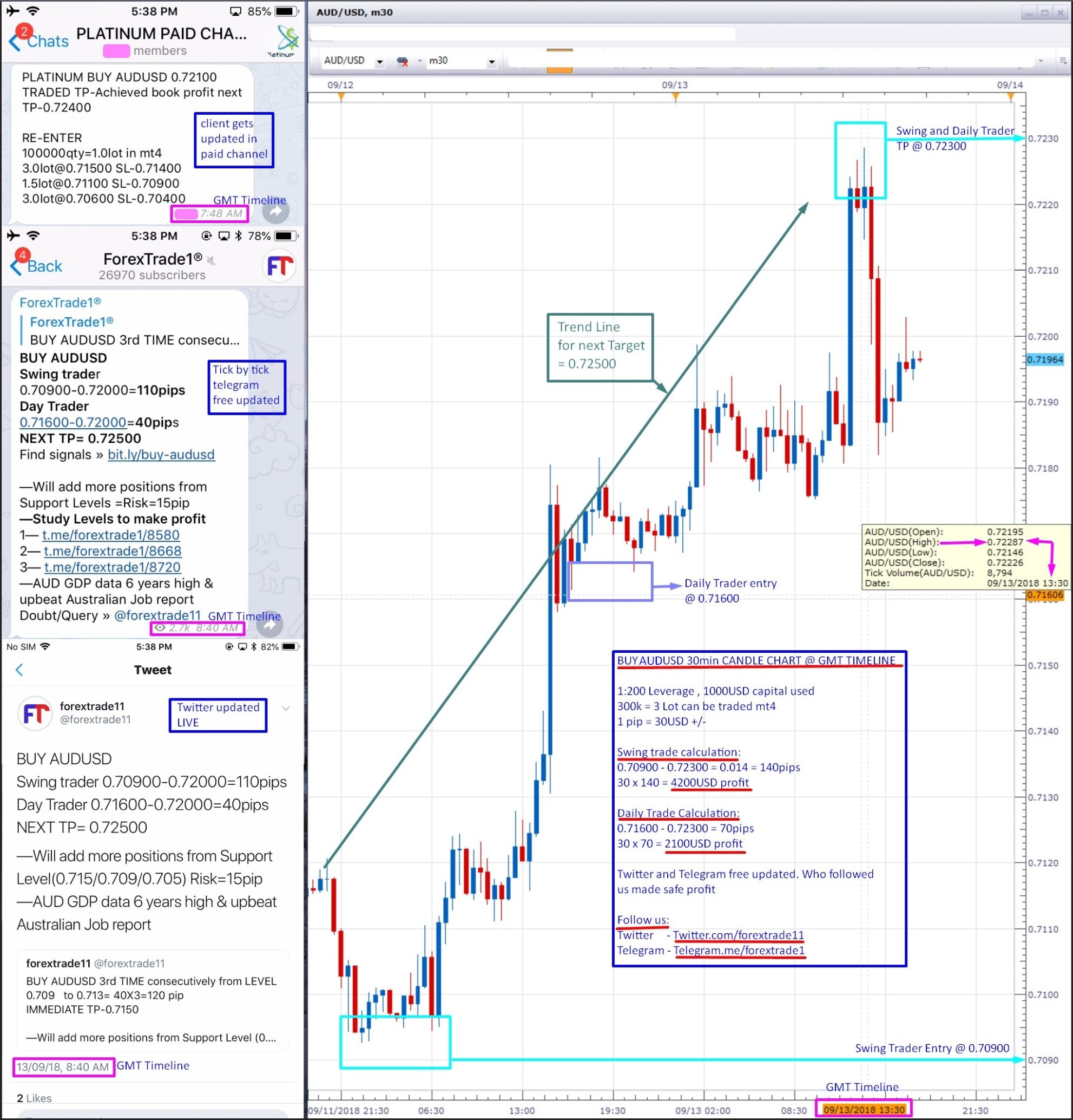Open the 0.71600-0.72000 link

click(x=73, y=422)
